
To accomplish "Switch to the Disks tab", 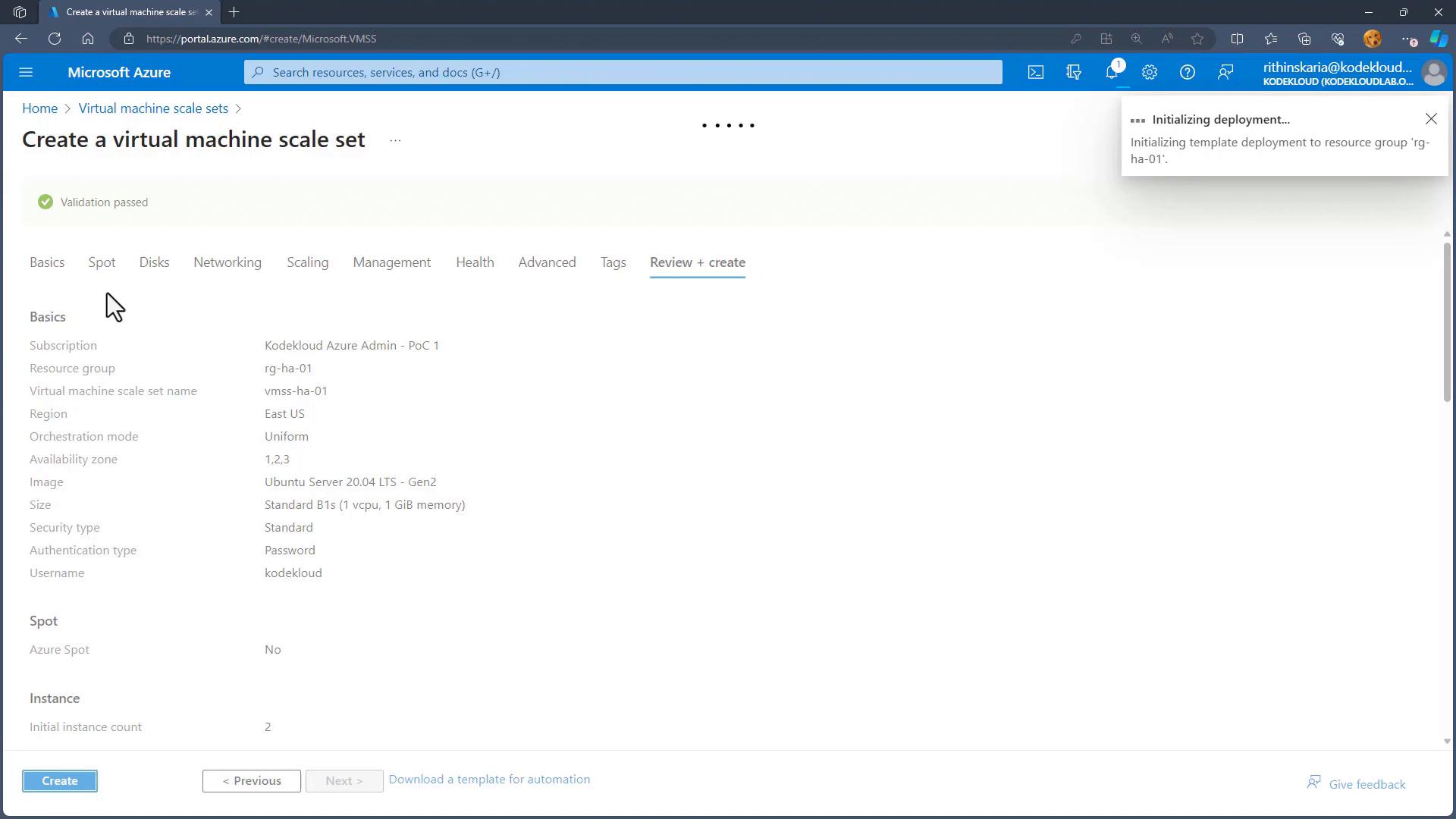I will point(154,262).
